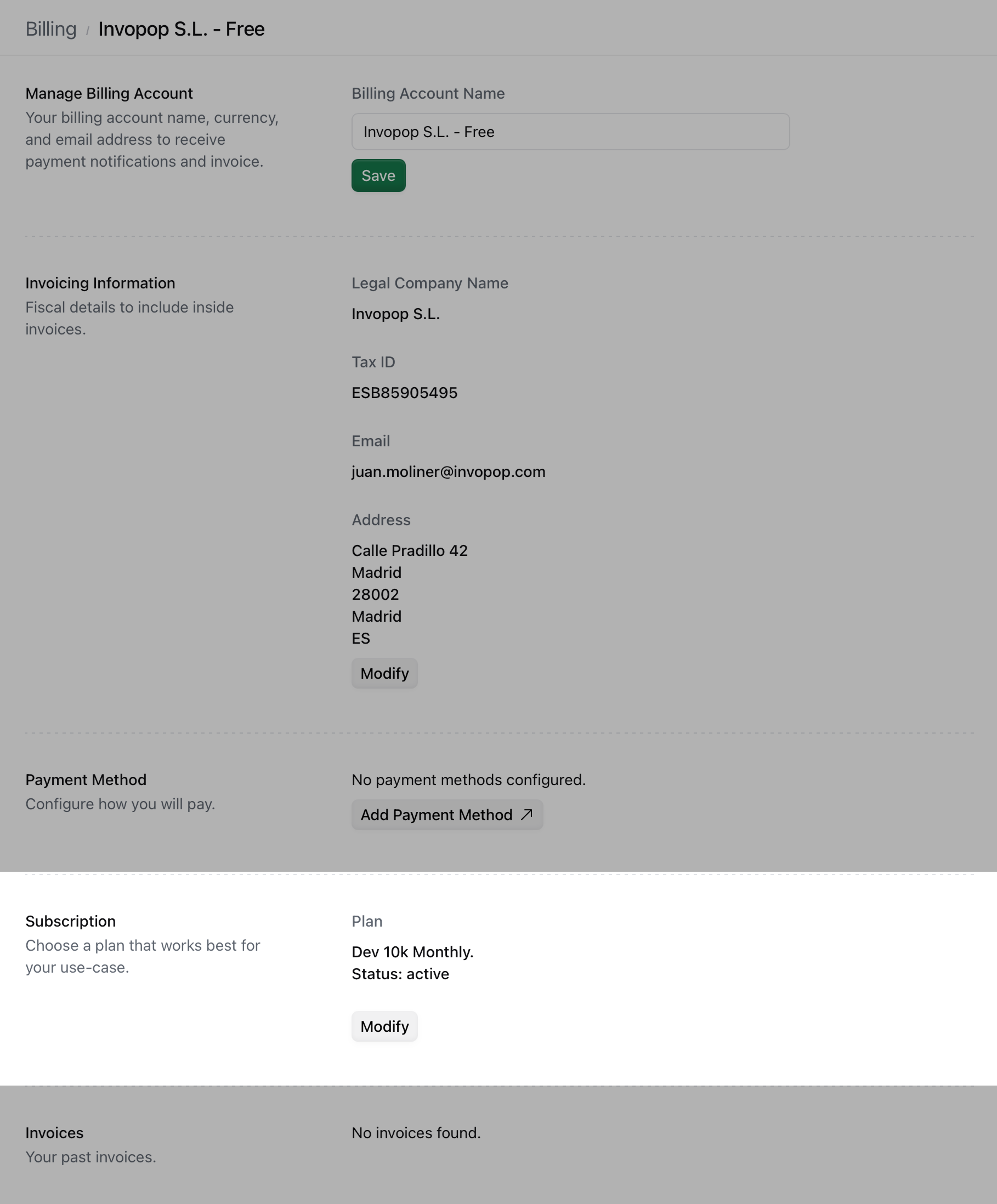Click the Billing Account Name input field
Image resolution: width=997 pixels, height=1204 pixels.
570,132
